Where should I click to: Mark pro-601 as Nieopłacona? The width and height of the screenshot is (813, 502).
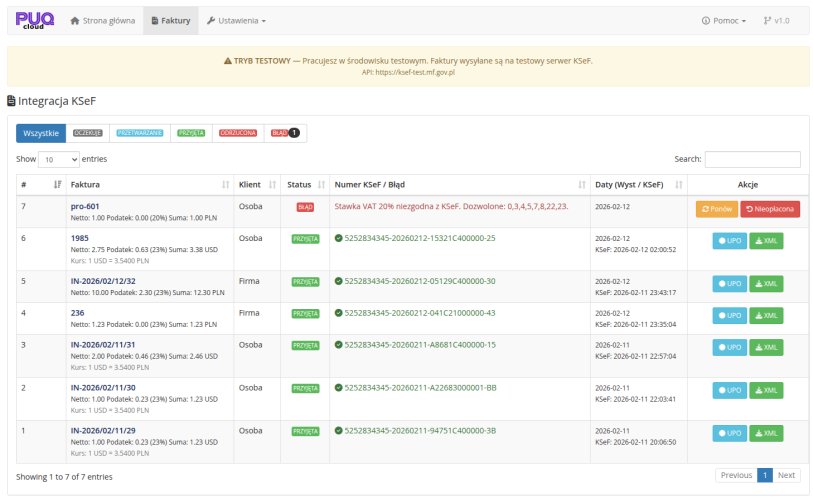click(x=770, y=209)
